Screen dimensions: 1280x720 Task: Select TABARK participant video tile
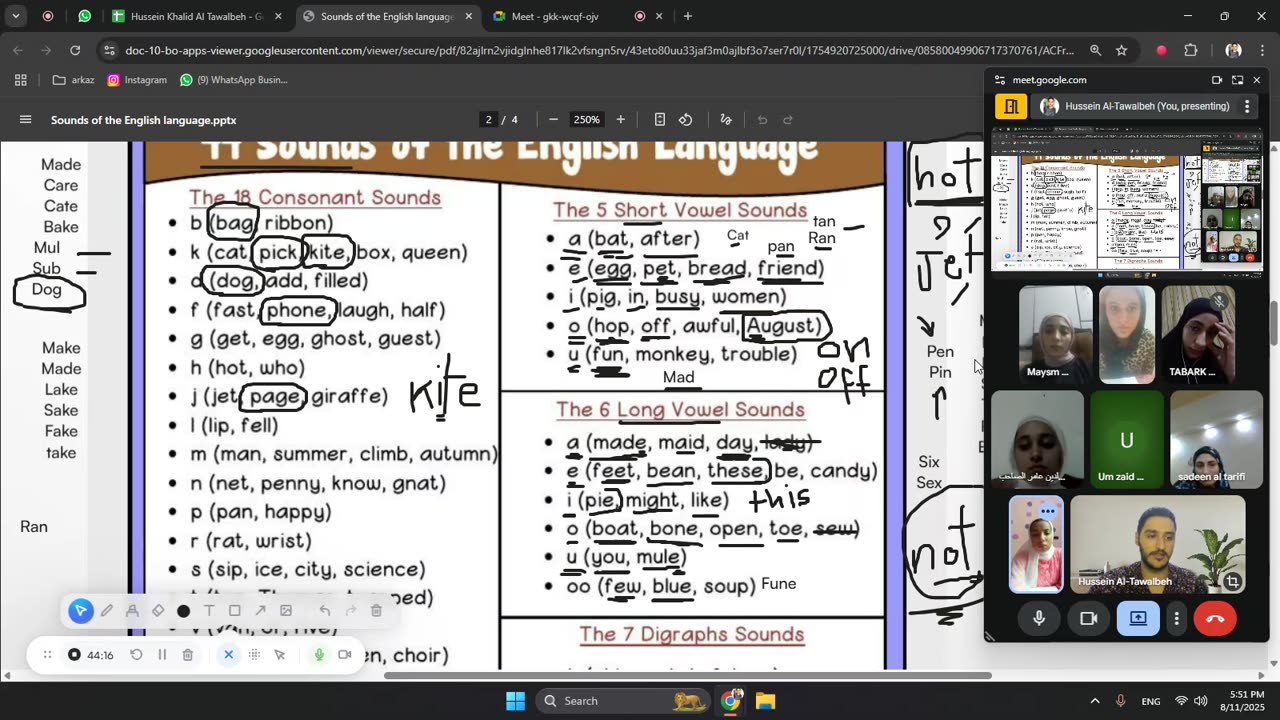(1199, 334)
